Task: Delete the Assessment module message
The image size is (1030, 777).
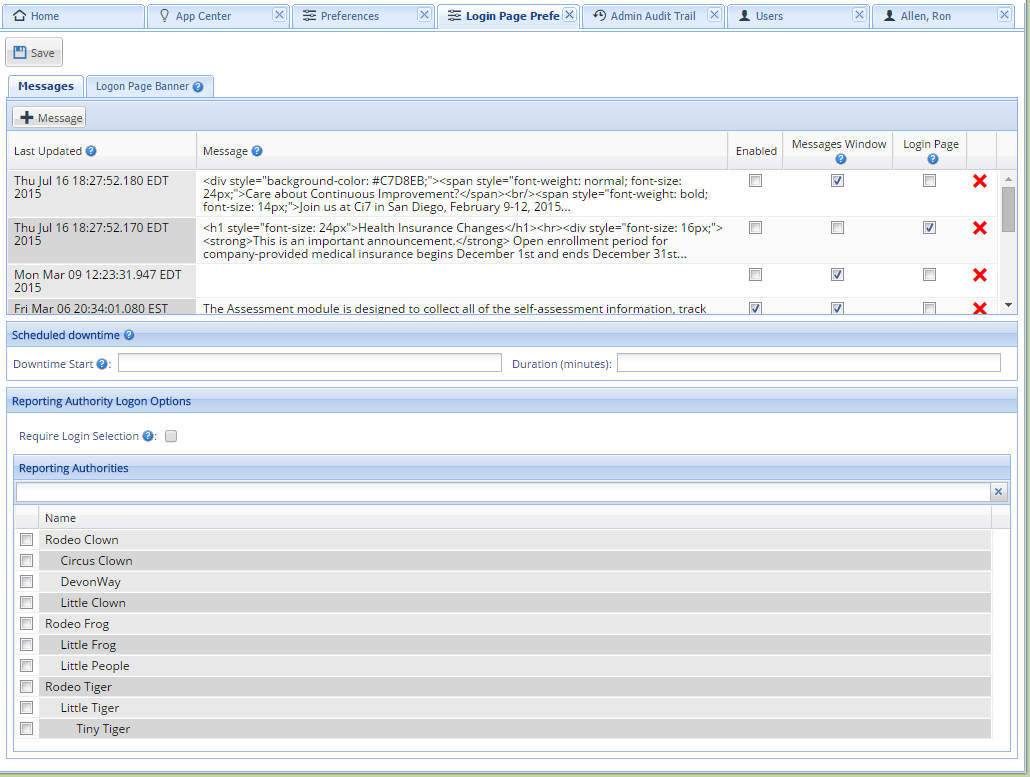Action: click(x=979, y=308)
